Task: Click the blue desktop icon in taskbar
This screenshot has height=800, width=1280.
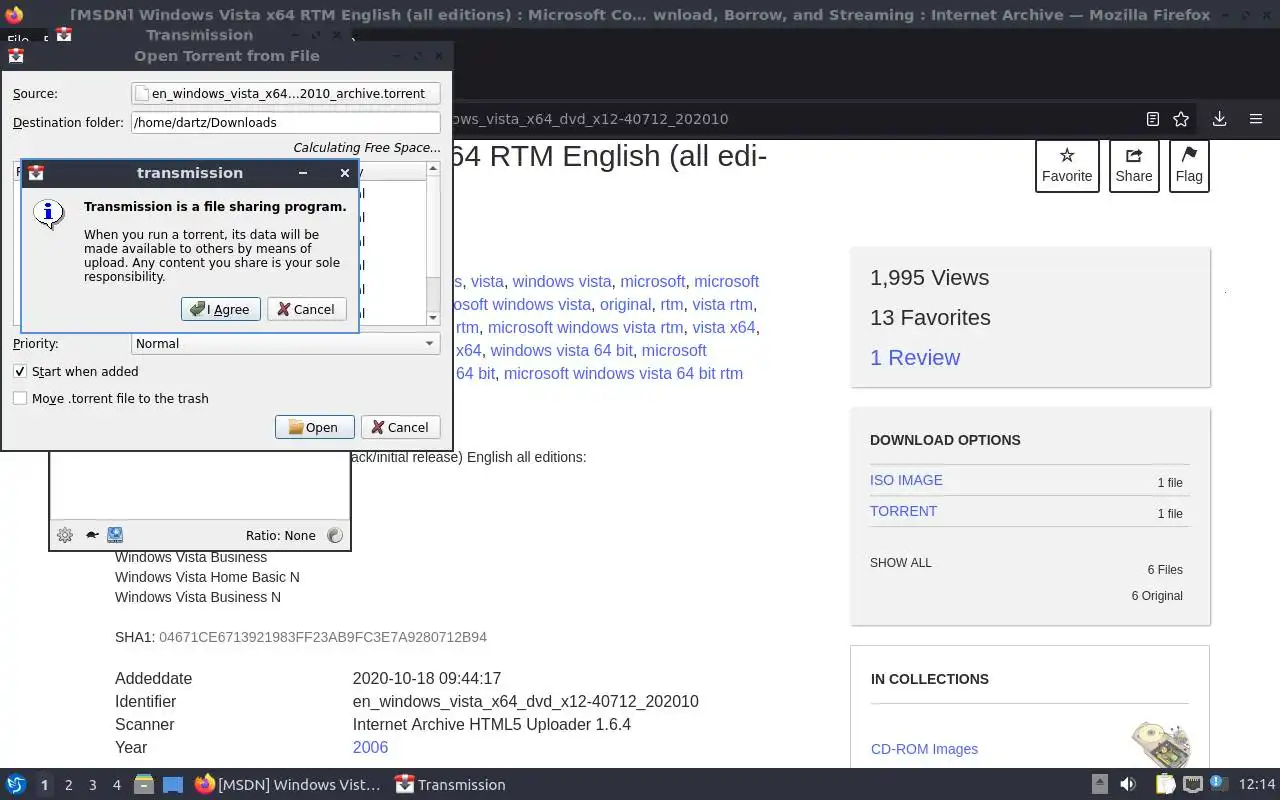Action: pyautogui.click(x=172, y=785)
